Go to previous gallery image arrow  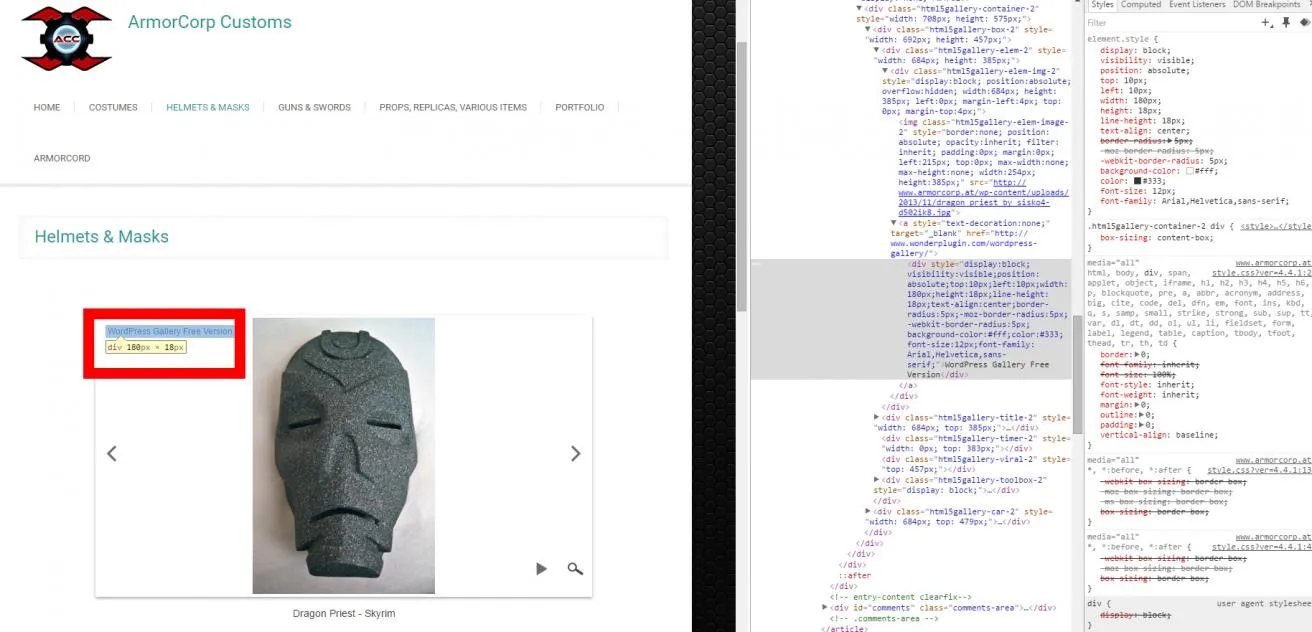(x=112, y=454)
